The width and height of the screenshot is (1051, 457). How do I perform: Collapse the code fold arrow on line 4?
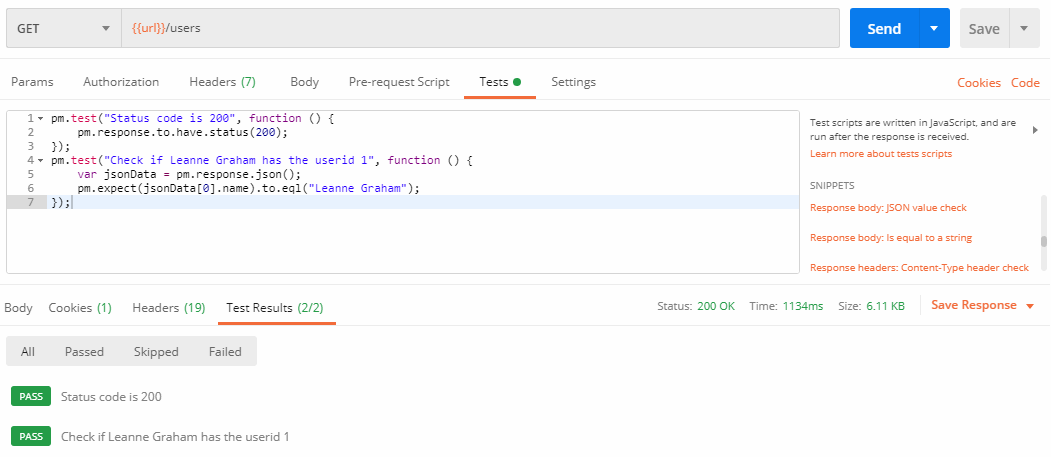pos(40,160)
